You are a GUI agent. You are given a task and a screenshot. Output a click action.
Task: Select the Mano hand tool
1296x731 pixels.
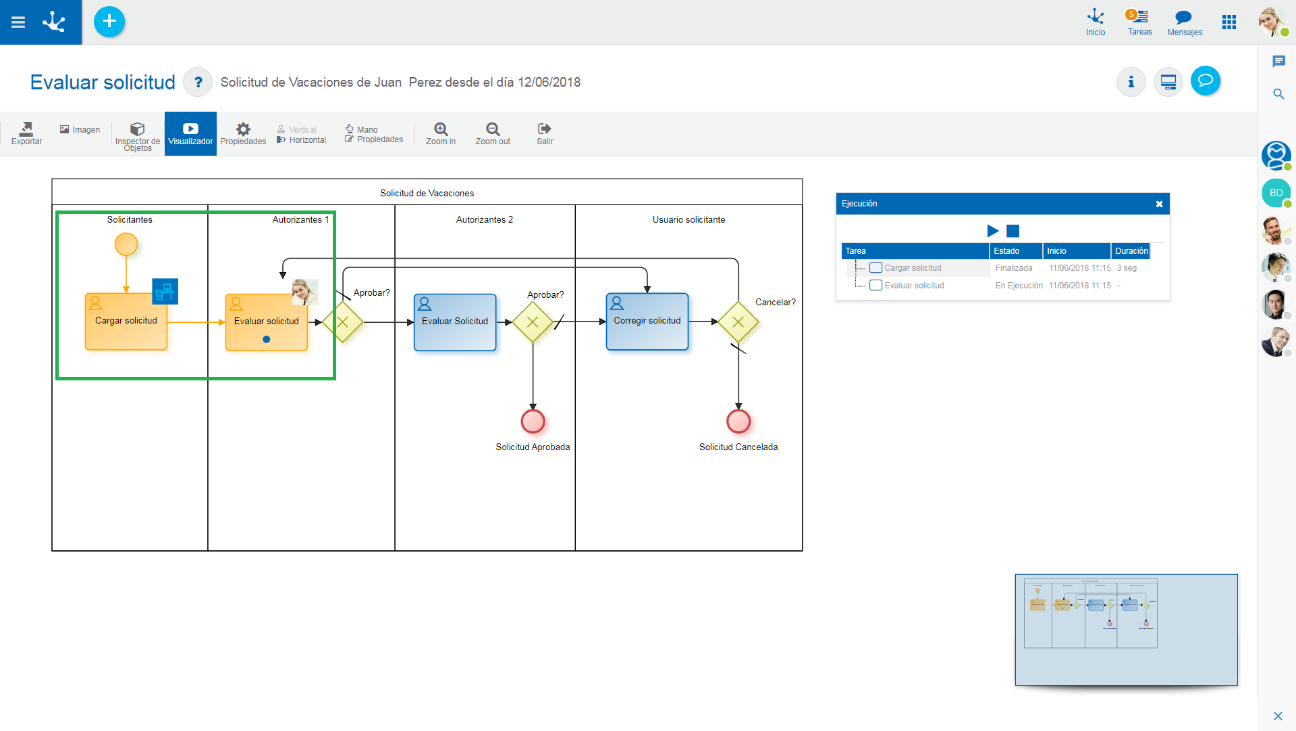pyautogui.click(x=362, y=129)
